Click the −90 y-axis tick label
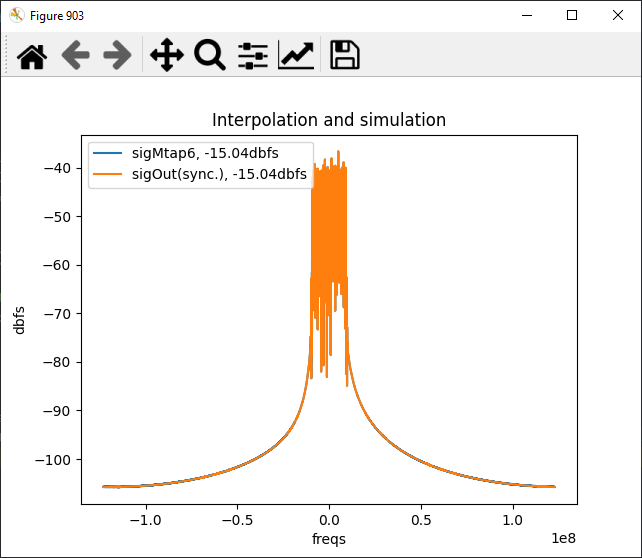The width and height of the screenshot is (642, 558). coord(57,411)
